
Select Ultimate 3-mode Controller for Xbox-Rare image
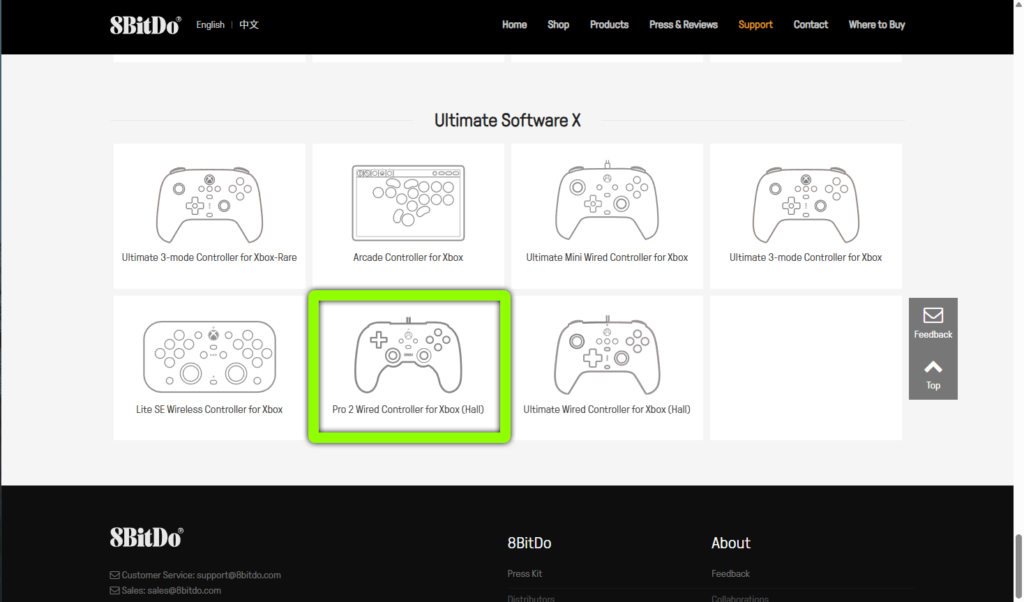point(209,204)
